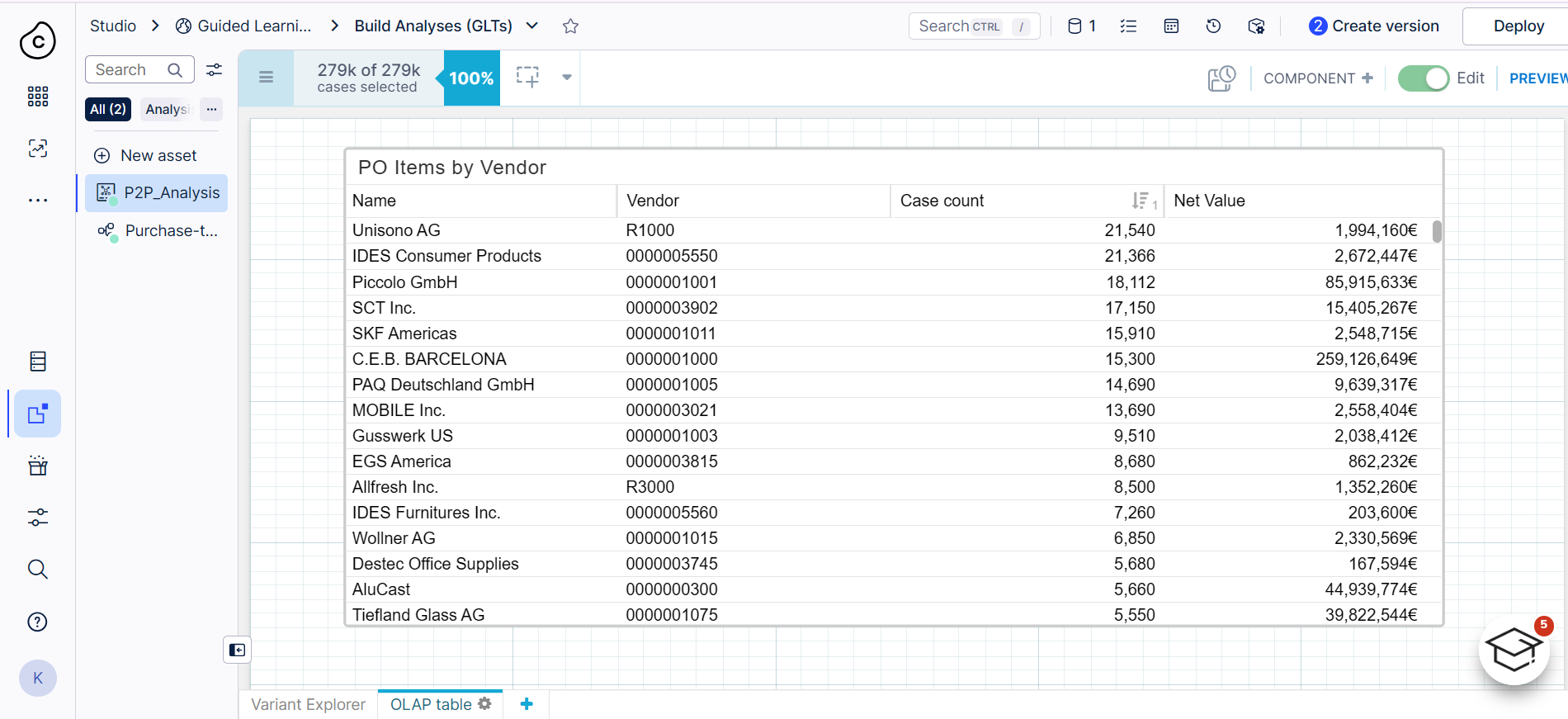Open the apps grid icon in sidebar
Viewport: 1568px width, 719px height.
[38, 97]
